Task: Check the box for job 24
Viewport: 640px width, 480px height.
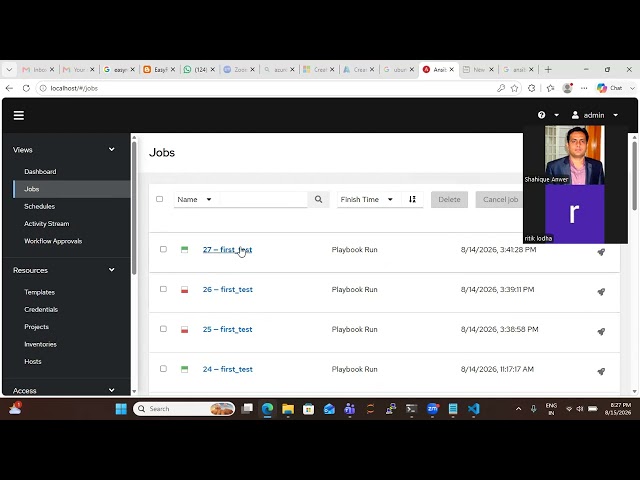Action: [163, 369]
